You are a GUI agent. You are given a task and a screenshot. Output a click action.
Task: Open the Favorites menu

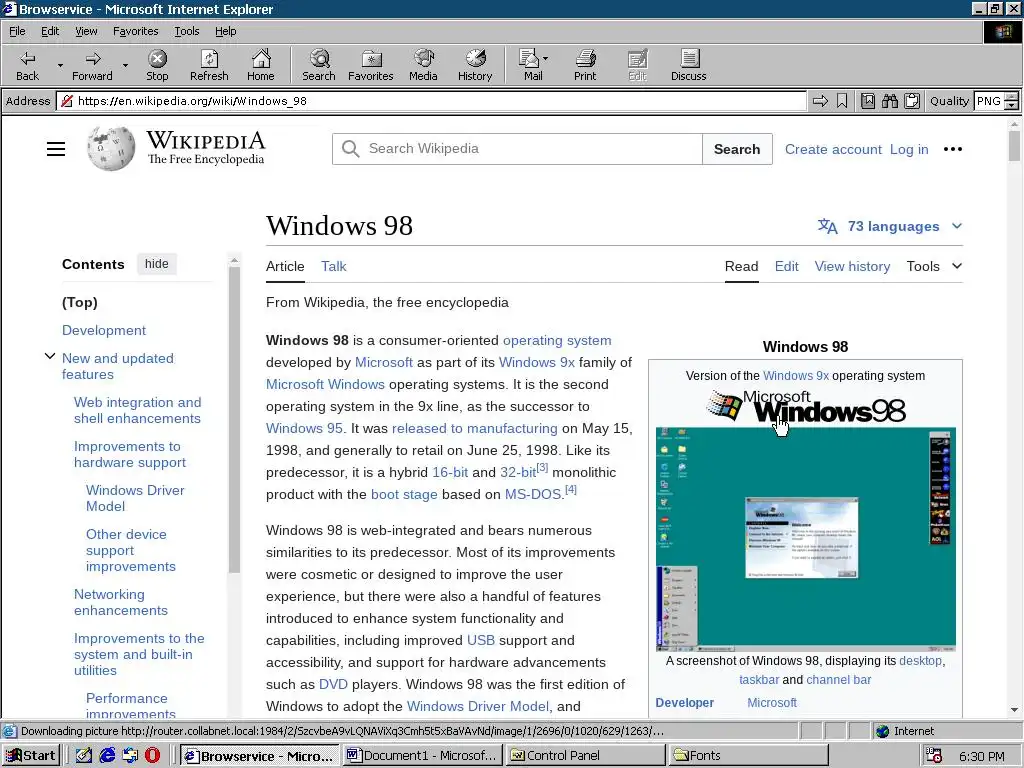coord(135,31)
